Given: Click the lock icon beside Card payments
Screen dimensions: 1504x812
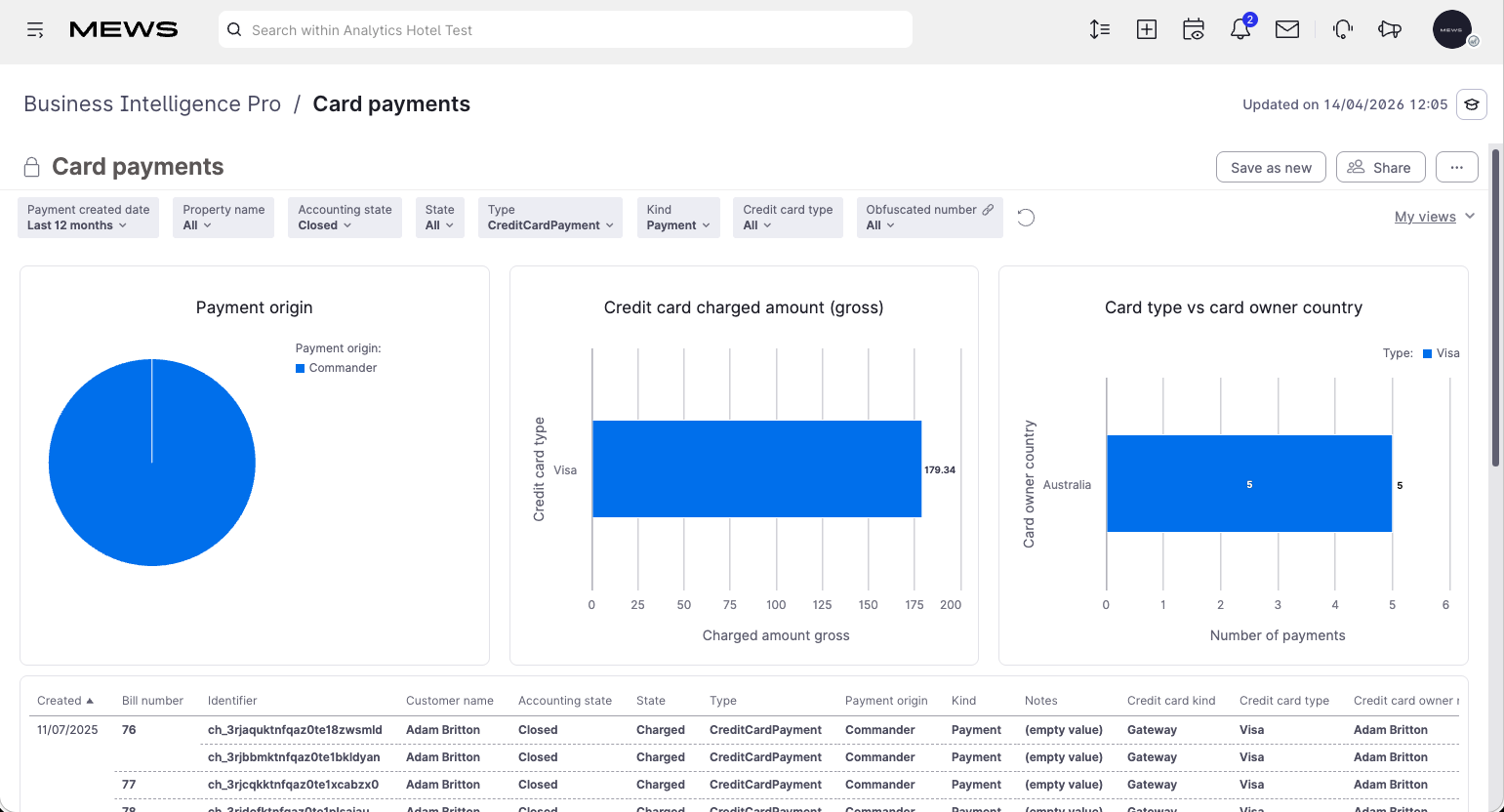Looking at the screenshot, I should 32,167.
